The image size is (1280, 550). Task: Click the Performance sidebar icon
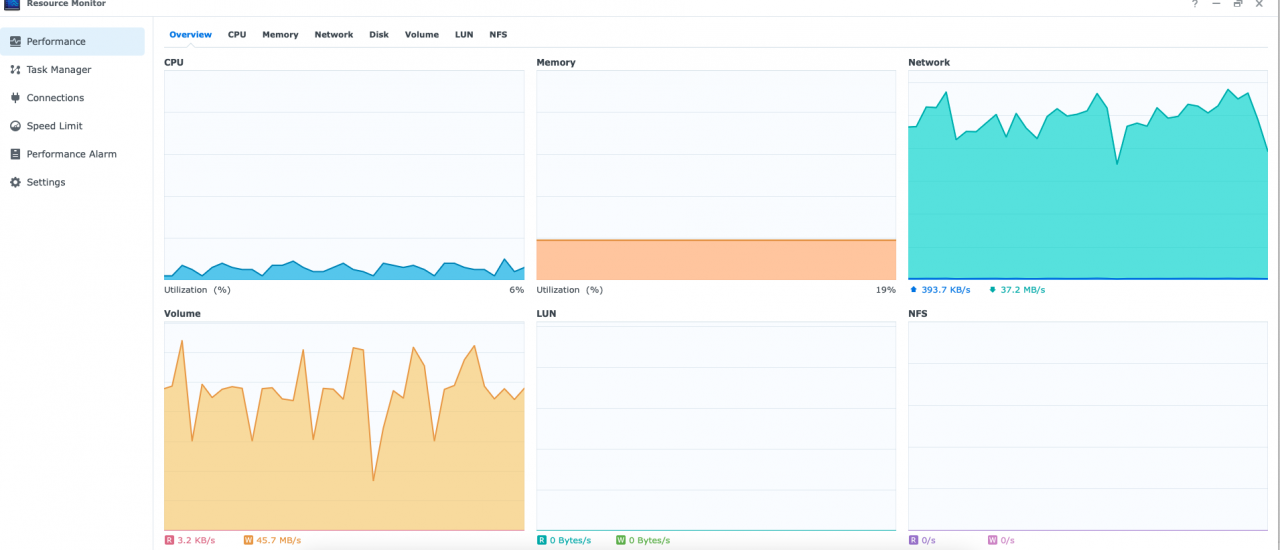click(16, 42)
